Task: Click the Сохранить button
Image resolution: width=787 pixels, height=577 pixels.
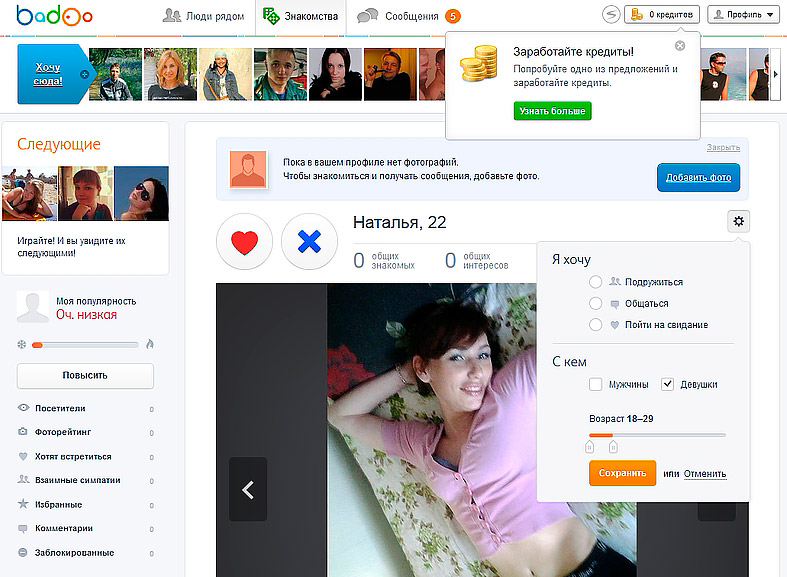Action: (622, 473)
